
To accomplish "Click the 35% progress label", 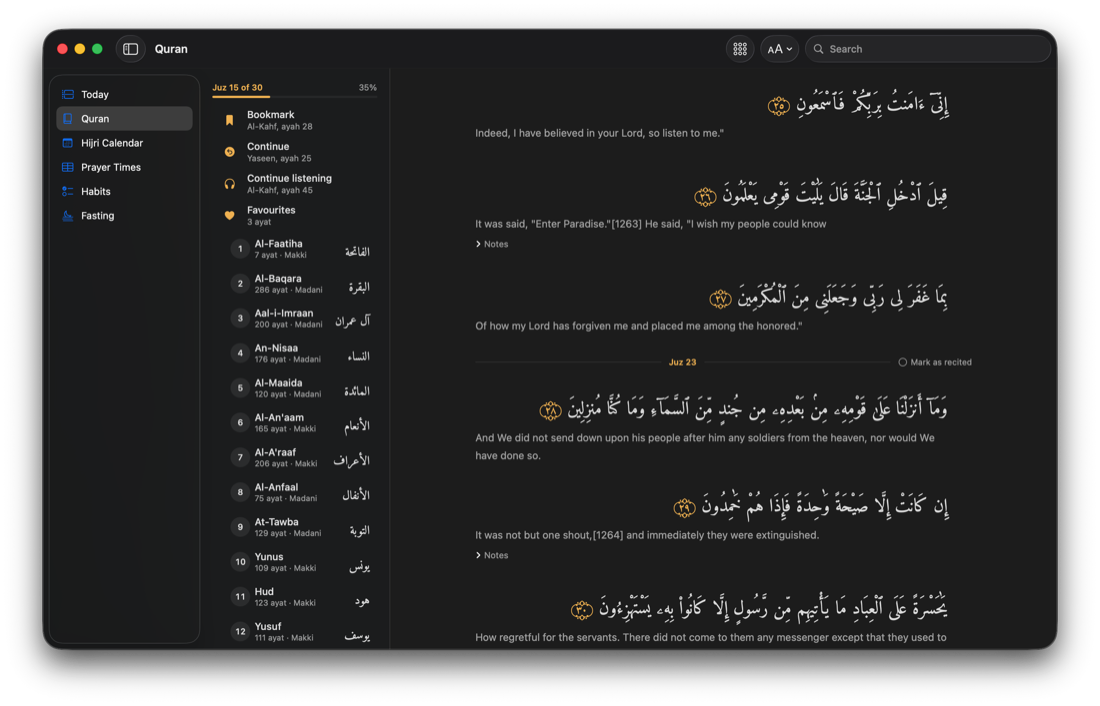I will pyautogui.click(x=368, y=88).
